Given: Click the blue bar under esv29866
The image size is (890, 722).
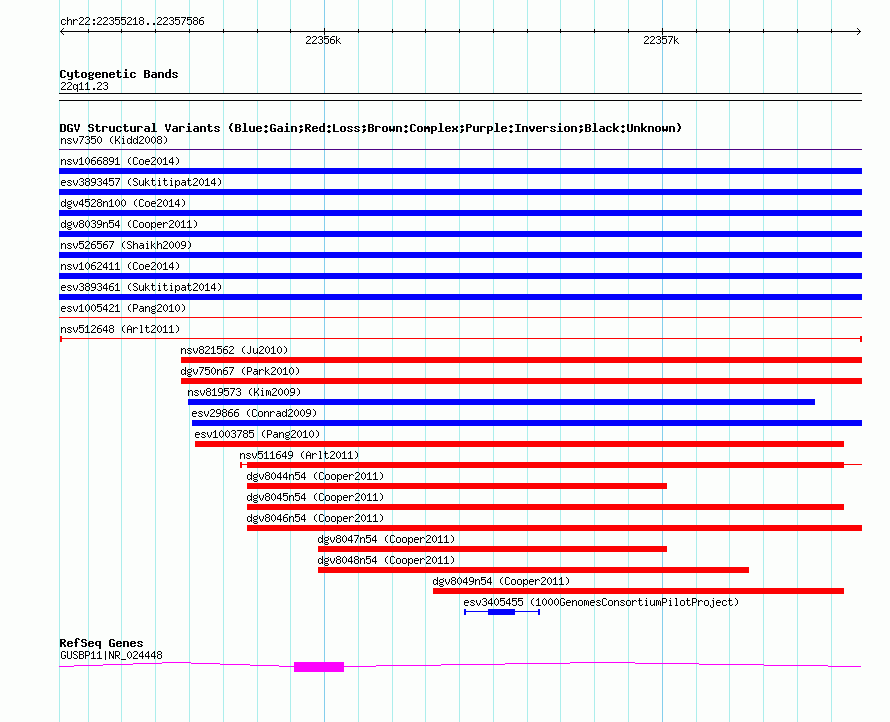Looking at the screenshot, I should [527, 423].
